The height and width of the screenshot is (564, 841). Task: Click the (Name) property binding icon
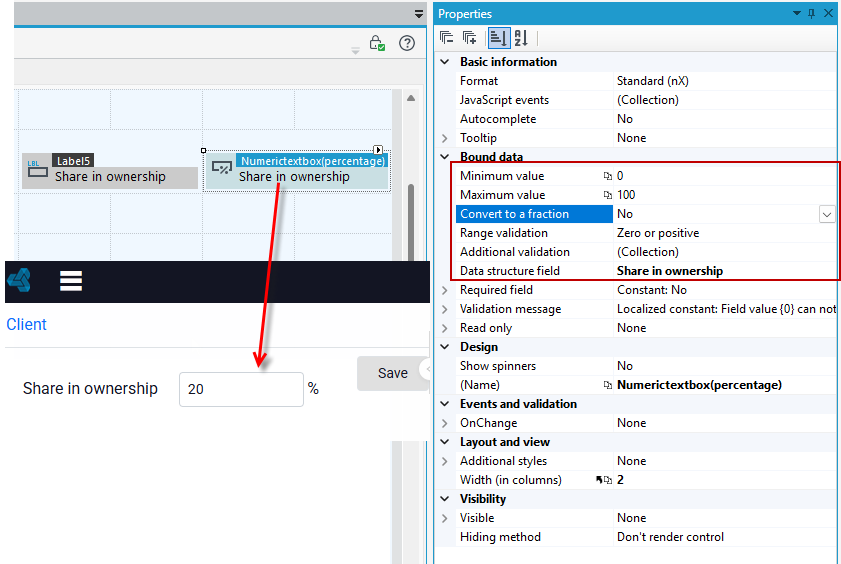pyautogui.click(x=607, y=385)
